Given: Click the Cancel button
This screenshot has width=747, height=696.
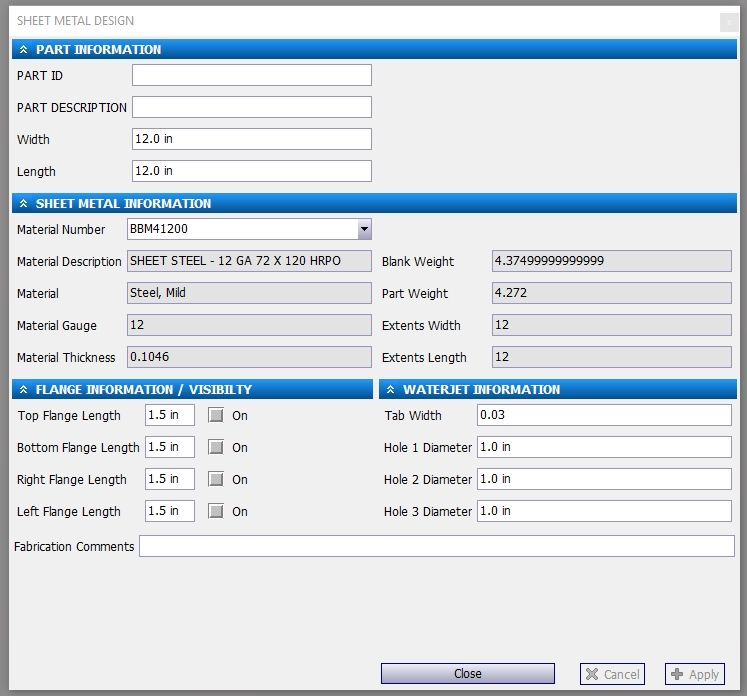Looking at the screenshot, I should [x=612, y=674].
